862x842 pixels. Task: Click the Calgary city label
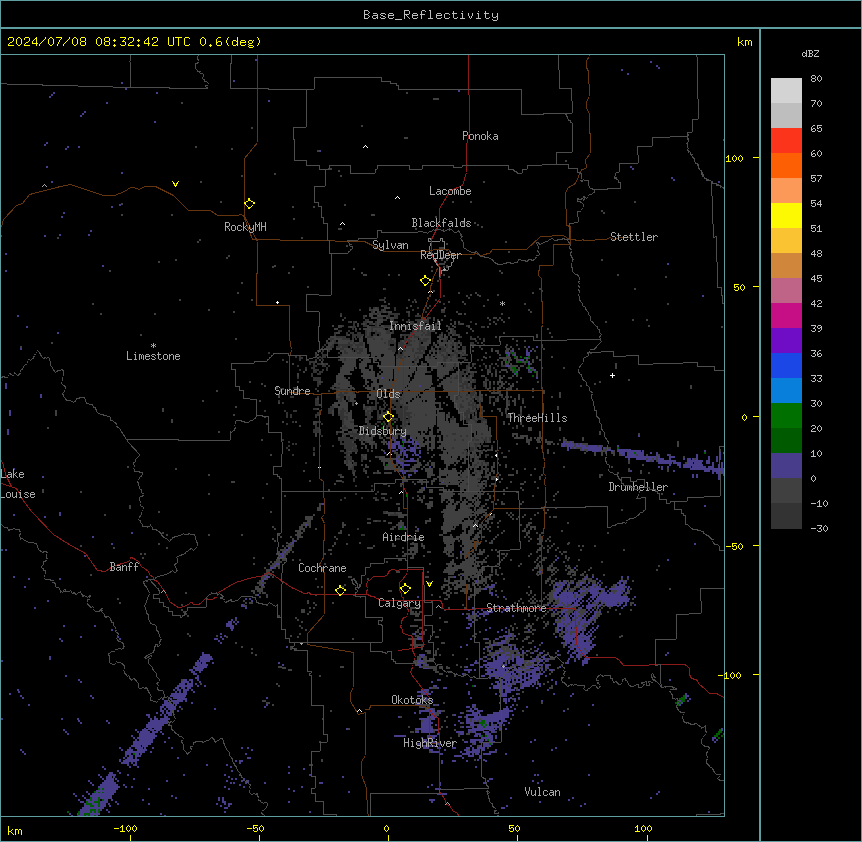click(400, 603)
